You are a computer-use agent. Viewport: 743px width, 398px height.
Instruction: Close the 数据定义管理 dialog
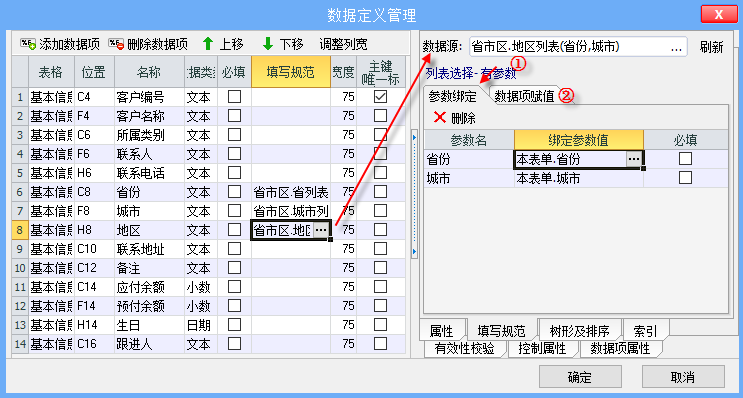719,14
